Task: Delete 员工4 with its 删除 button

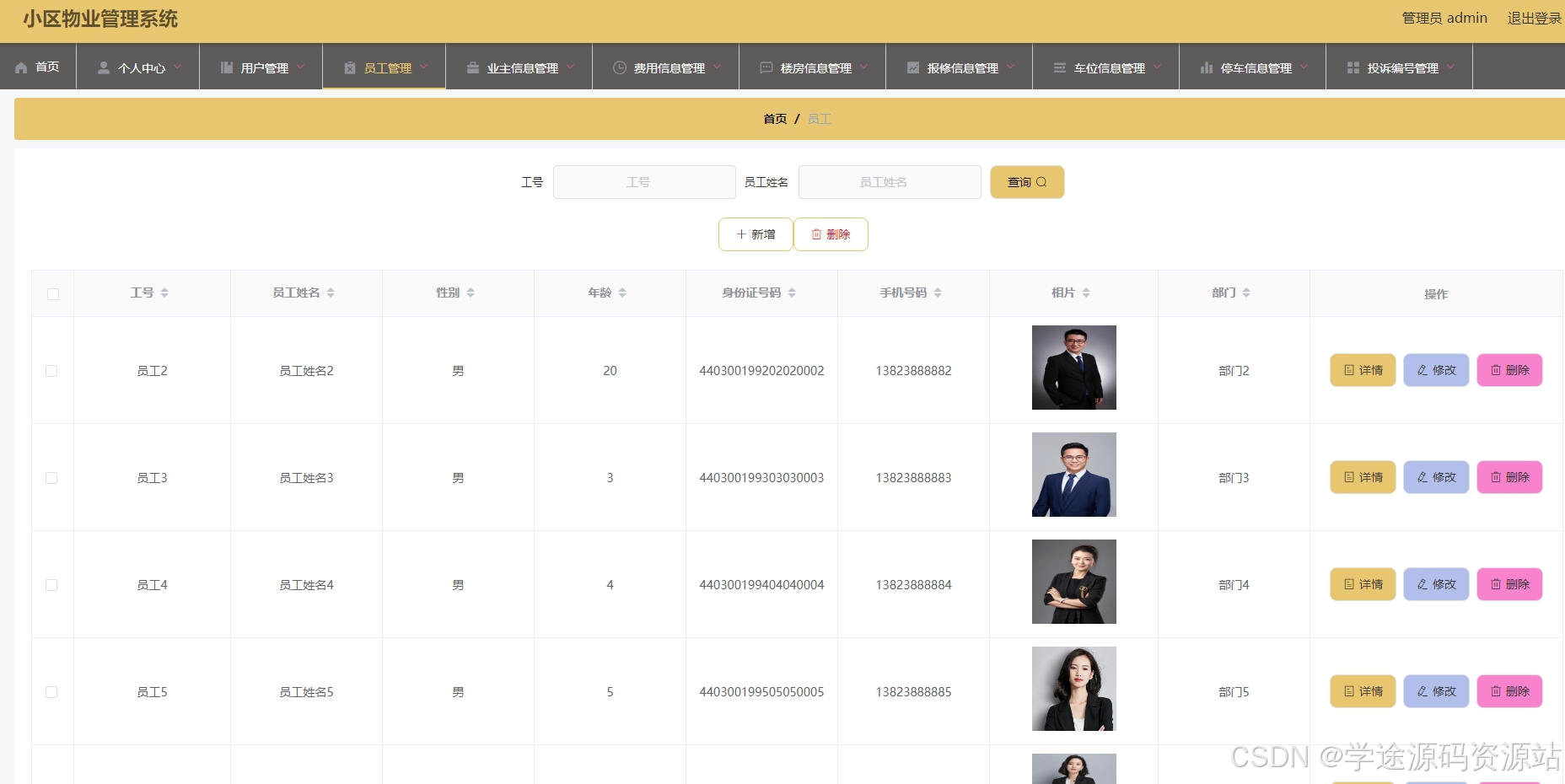Action: (x=1509, y=584)
